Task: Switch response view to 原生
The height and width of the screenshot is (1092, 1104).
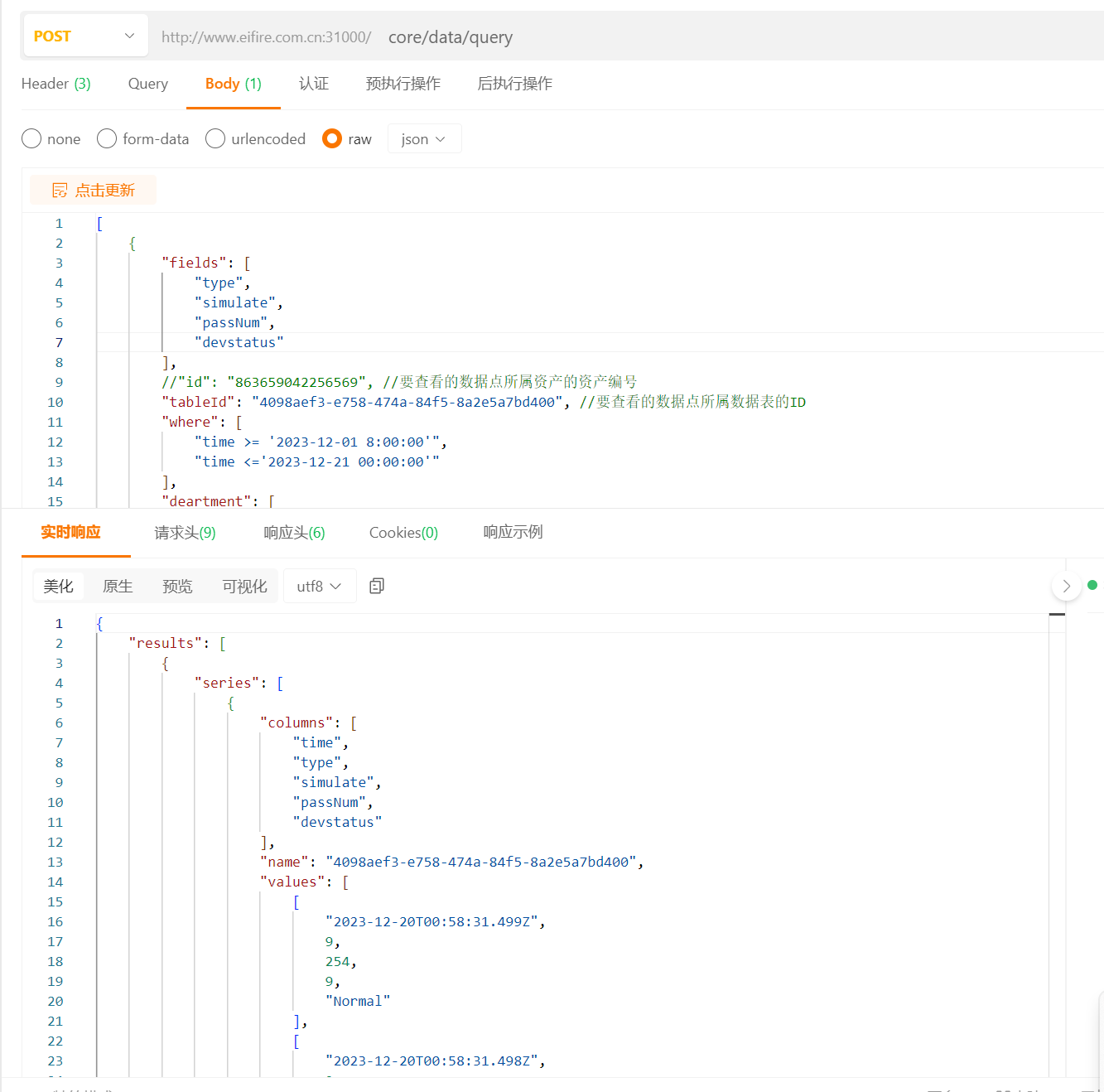Action: 118,586
